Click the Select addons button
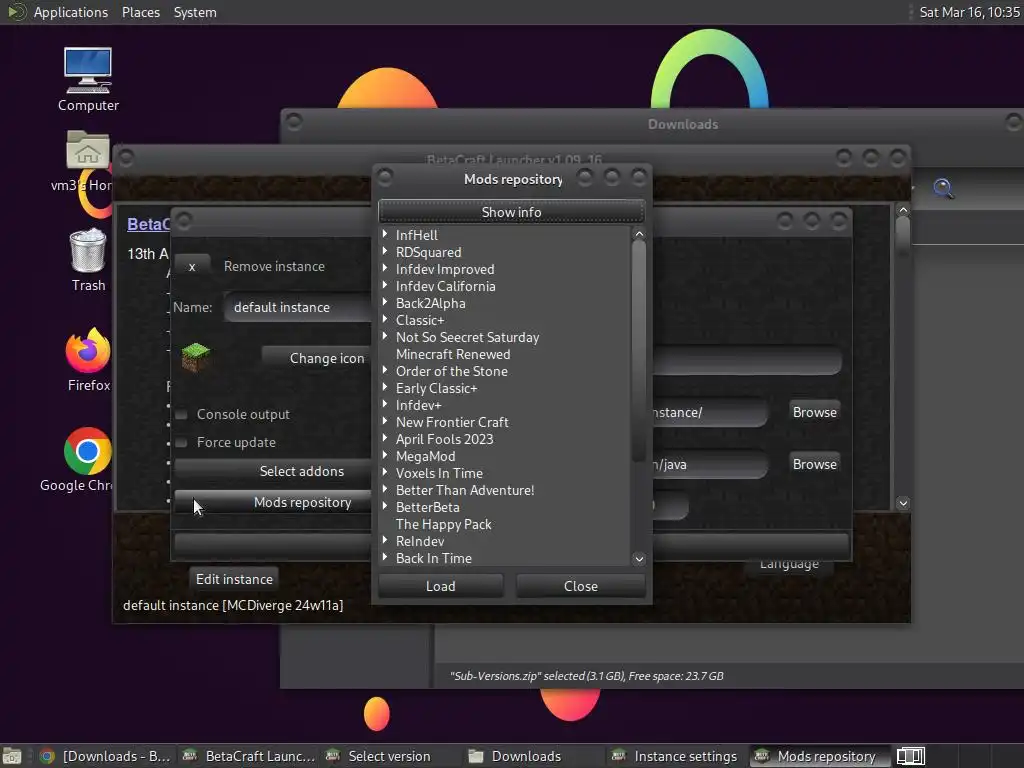The image size is (1024, 768). [x=274, y=472]
